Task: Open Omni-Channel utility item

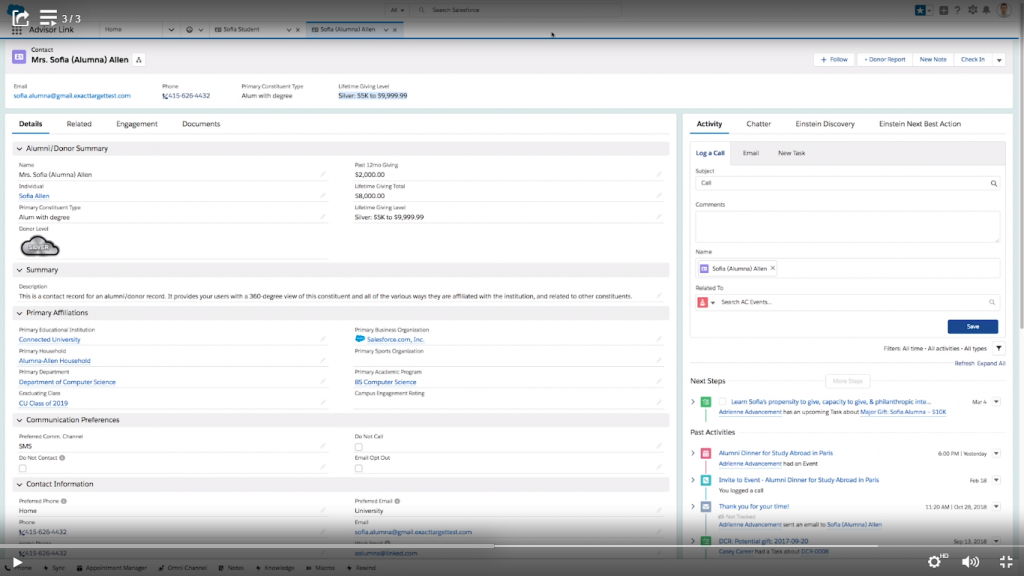Action: [x=182, y=568]
